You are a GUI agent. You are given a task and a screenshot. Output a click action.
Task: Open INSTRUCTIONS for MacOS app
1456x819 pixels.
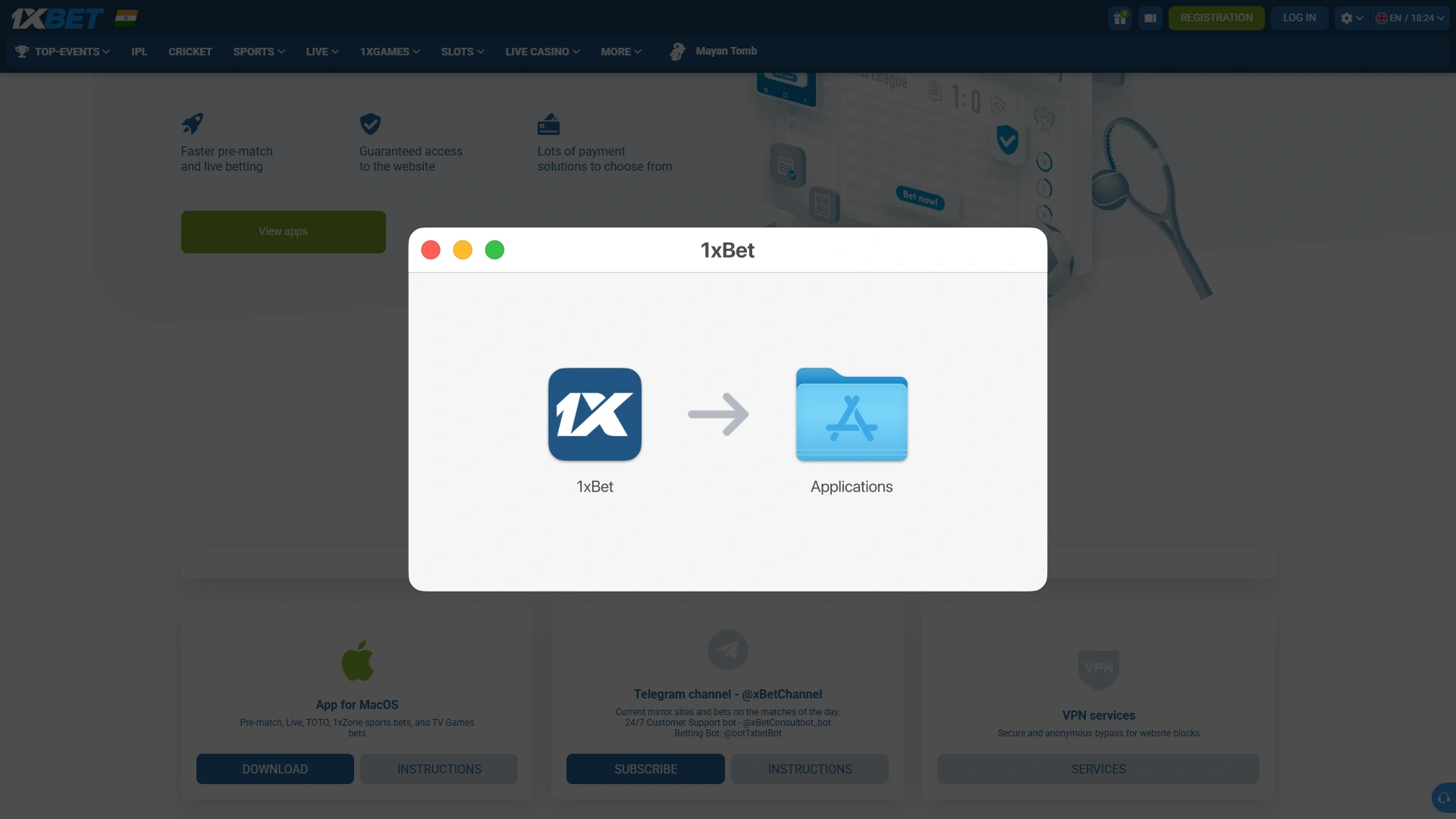(x=439, y=769)
